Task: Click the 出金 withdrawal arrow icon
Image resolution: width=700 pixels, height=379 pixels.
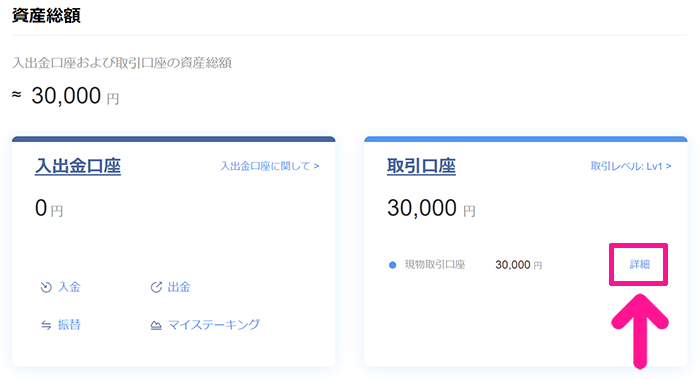Action: pyautogui.click(x=156, y=287)
